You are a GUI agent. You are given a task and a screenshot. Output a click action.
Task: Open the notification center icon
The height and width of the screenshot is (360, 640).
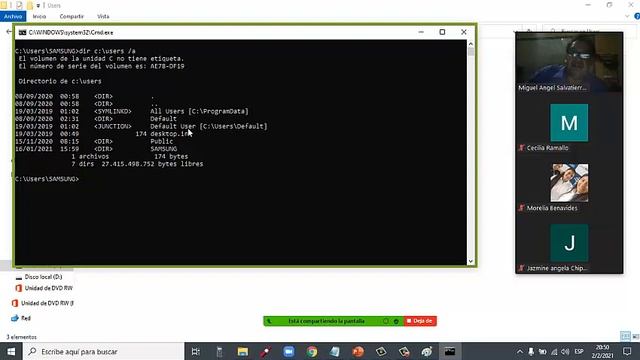(x=627, y=351)
